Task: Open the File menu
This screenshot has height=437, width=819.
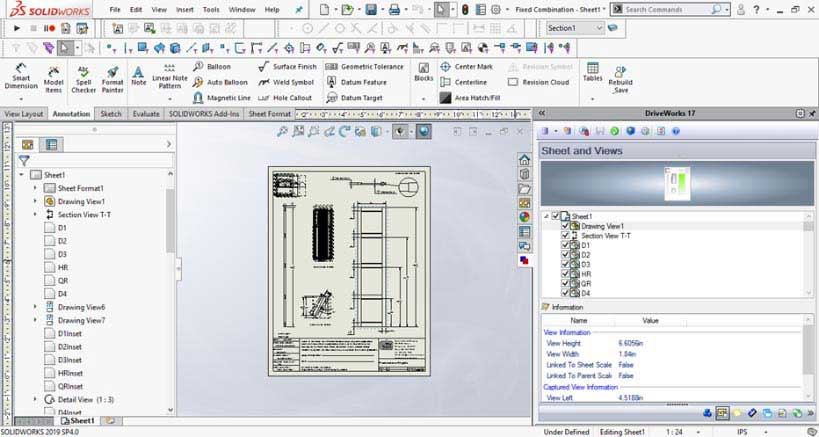Action: [115, 9]
